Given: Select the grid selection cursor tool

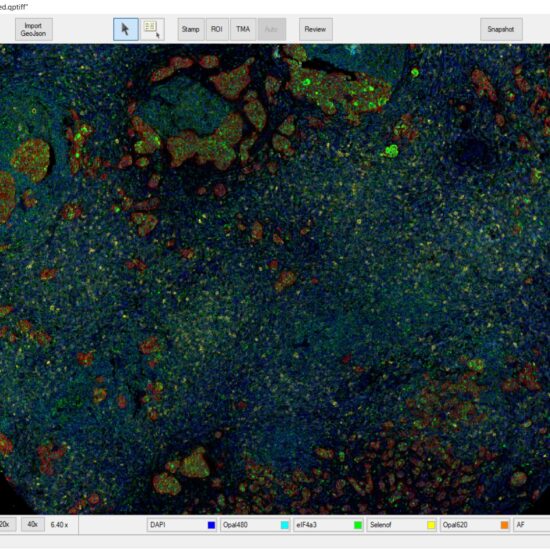Looking at the screenshot, I should point(152,29).
